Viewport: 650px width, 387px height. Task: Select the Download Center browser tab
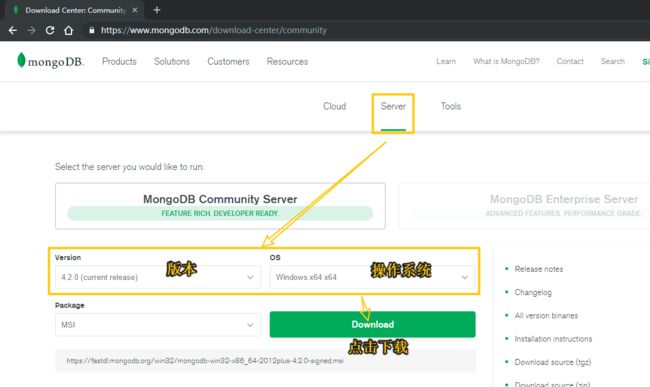[75, 10]
